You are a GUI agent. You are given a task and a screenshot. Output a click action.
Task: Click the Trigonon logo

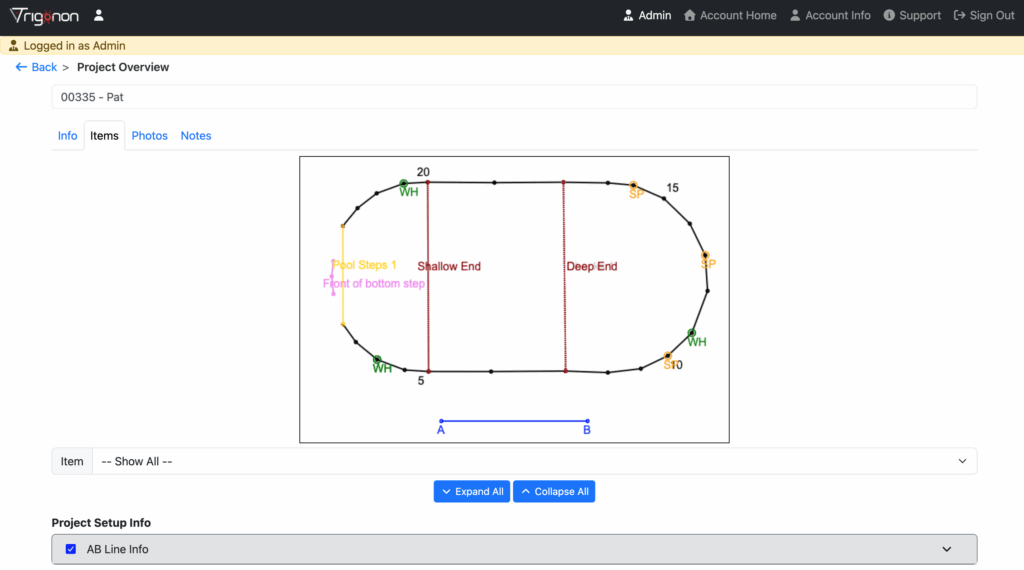pyautogui.click(x=44, y=16)
